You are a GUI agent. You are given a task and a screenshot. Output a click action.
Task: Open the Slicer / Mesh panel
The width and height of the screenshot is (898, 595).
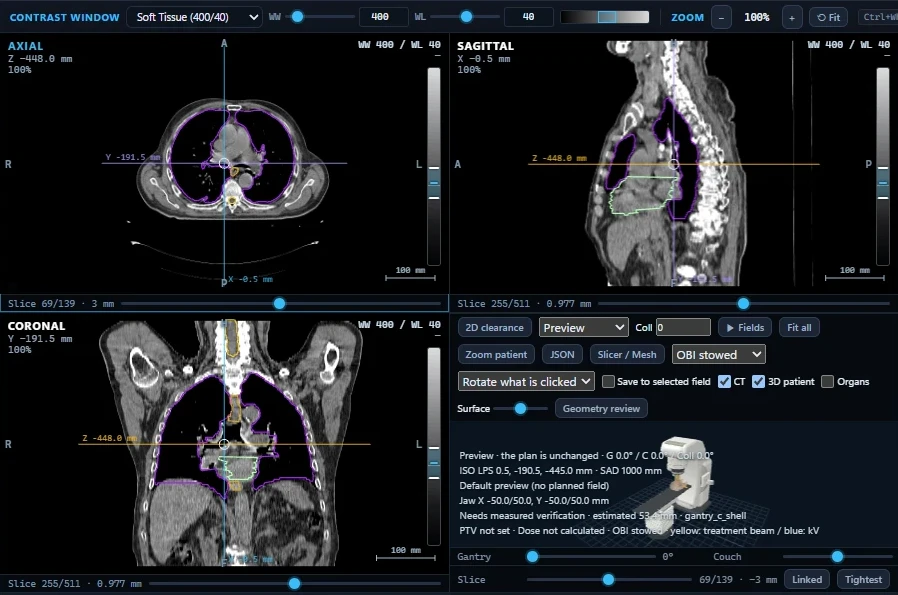pos(627,354)
